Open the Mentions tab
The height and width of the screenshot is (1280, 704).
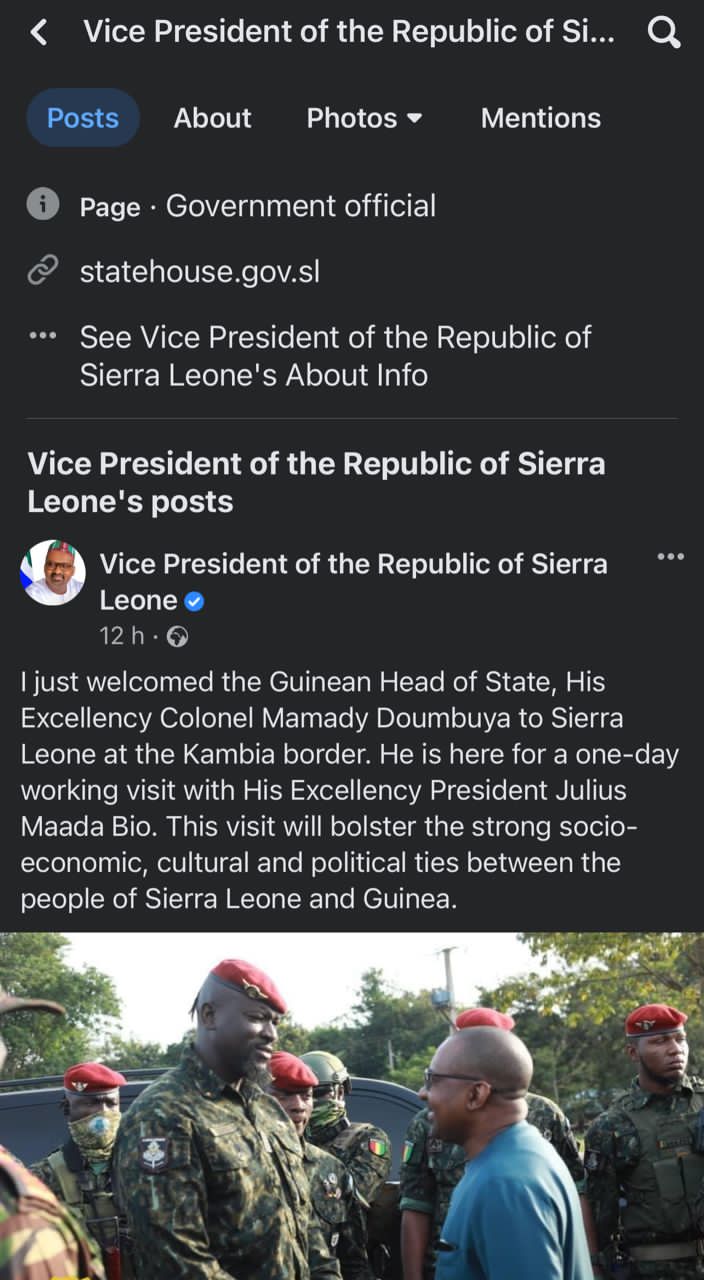click(540, 118)
